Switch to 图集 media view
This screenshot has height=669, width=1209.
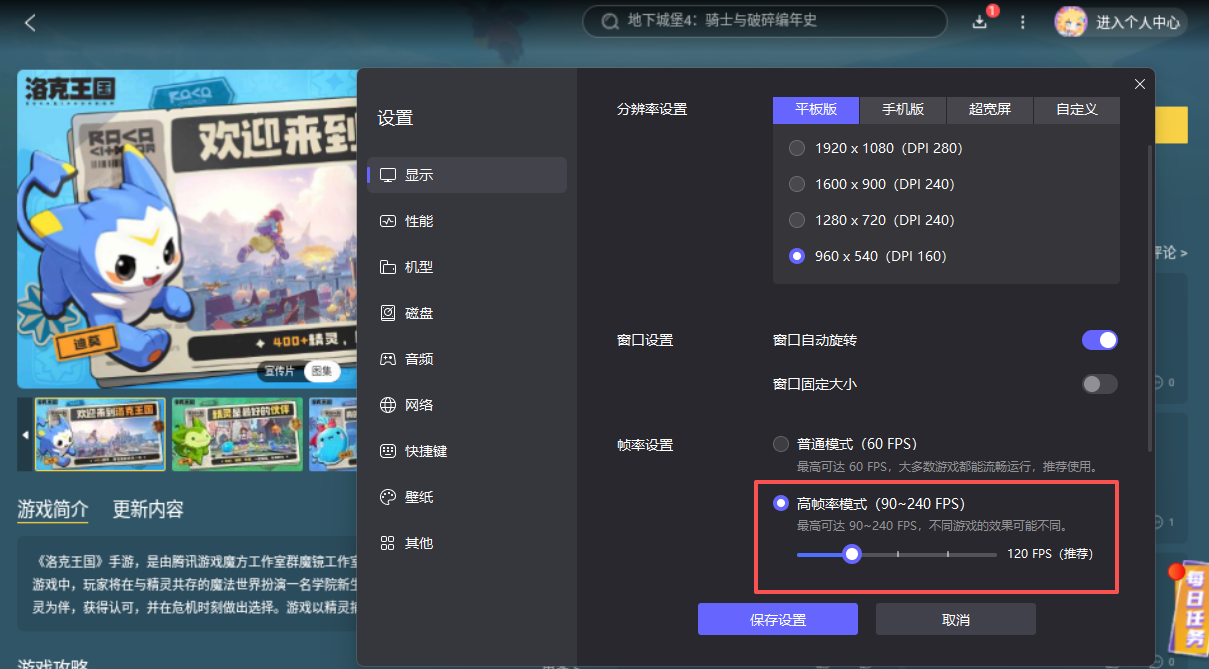click(x=322, y=371)
